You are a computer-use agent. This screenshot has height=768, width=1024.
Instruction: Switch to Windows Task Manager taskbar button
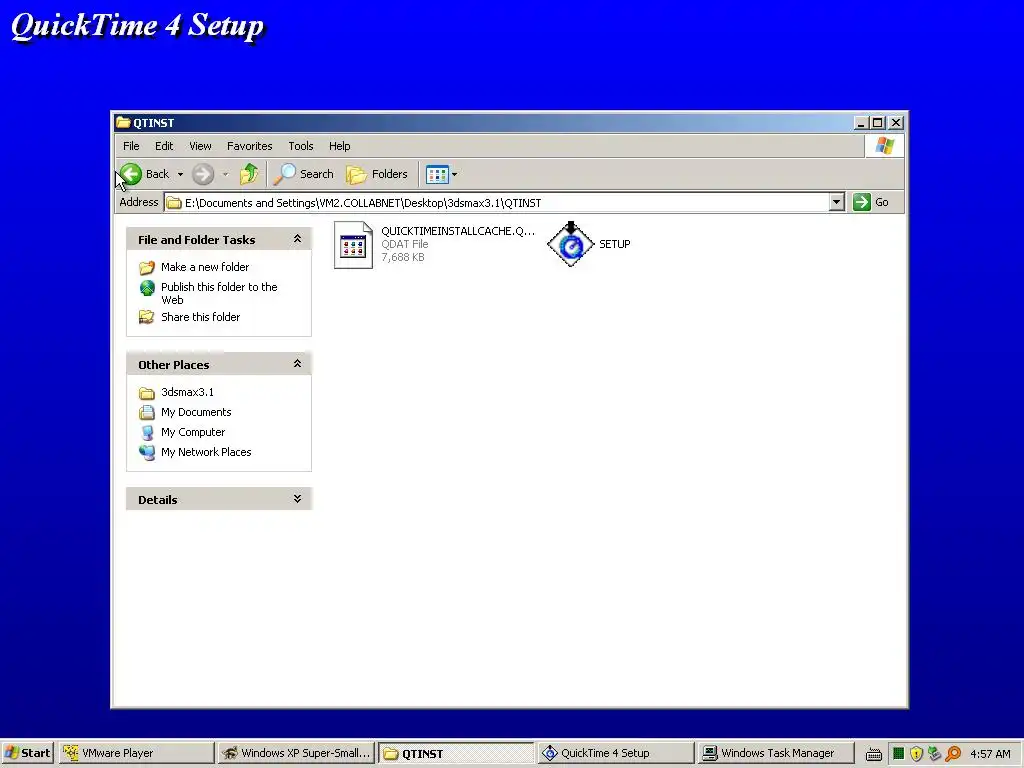[776, 753]
